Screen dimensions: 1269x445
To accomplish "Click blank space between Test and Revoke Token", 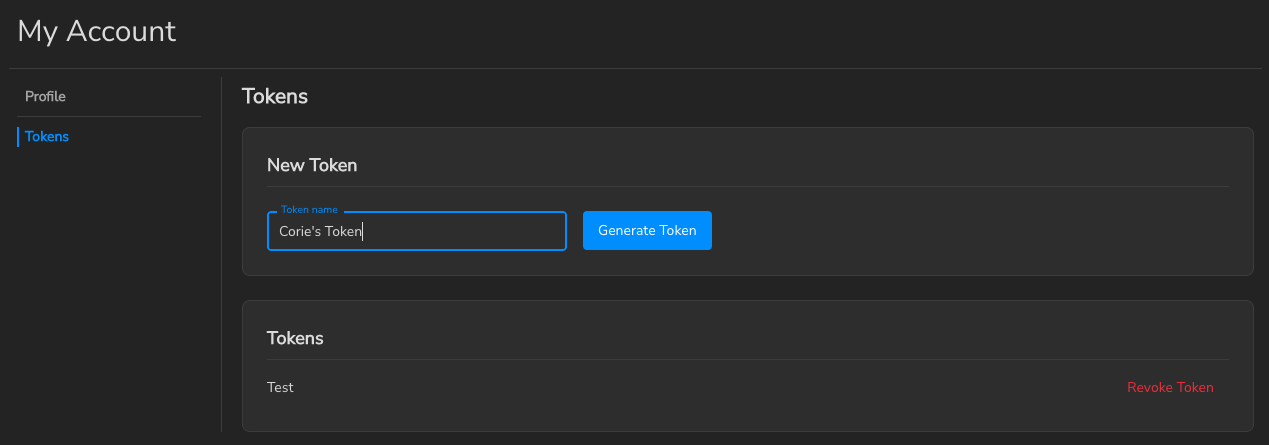I will tap(700, 388).
